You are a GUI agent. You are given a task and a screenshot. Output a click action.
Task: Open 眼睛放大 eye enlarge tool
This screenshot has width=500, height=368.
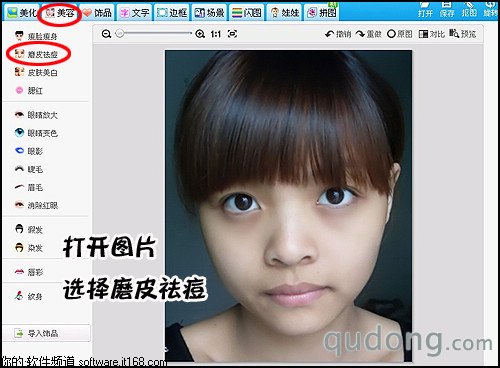pyautogui.click(x=36, y=115)
